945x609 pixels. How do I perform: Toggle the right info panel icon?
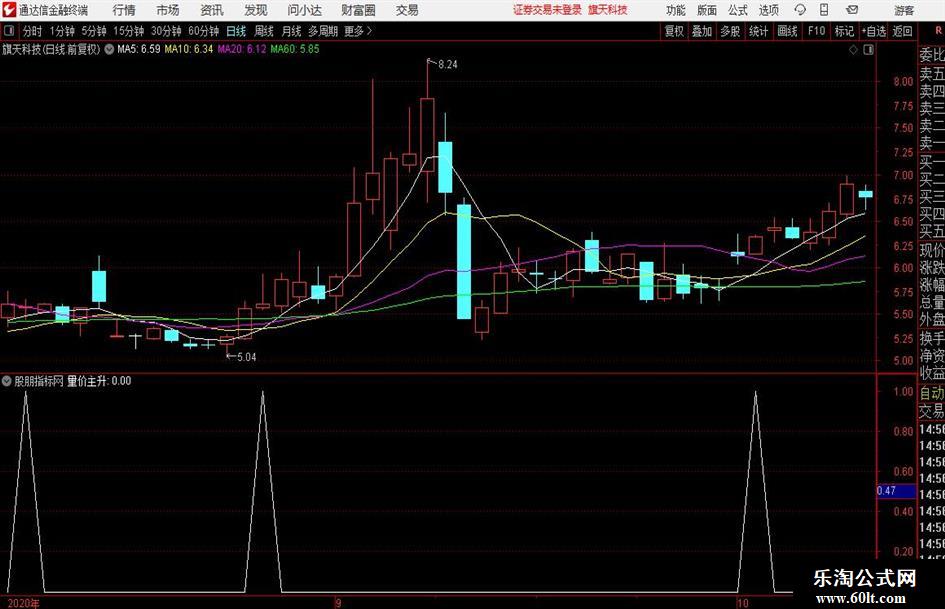(868, 50)
